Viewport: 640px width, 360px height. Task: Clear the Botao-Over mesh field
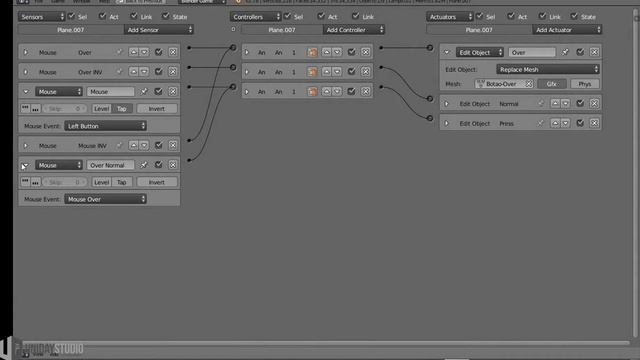point(529,84)
